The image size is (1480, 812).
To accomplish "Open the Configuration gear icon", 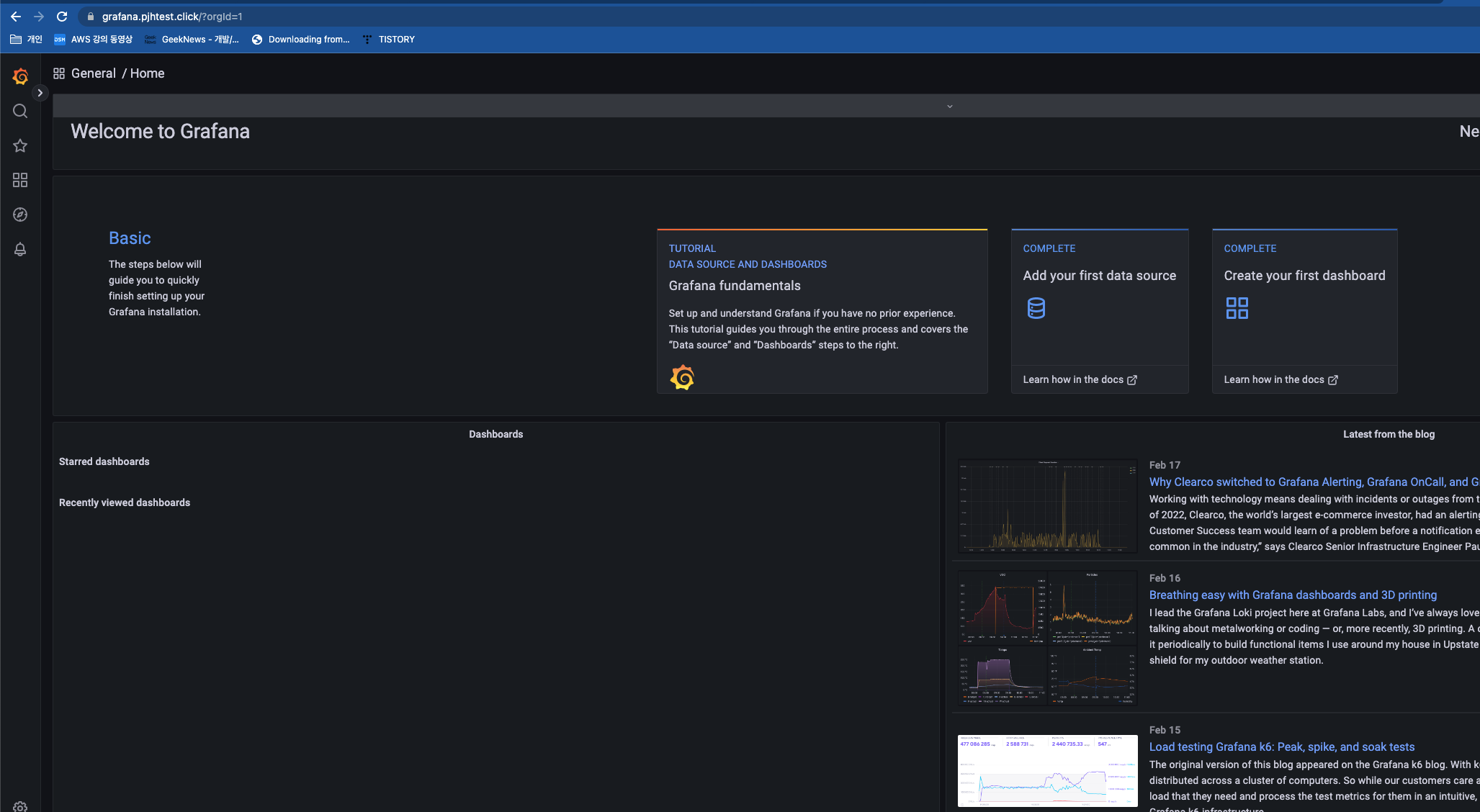I will (20, 807).
